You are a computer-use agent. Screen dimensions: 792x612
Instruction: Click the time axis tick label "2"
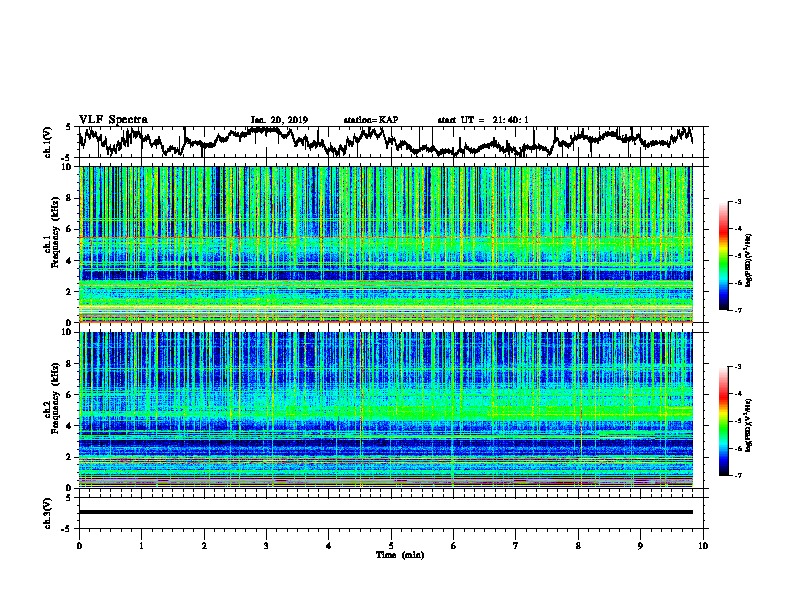click(x=204, y=546)
